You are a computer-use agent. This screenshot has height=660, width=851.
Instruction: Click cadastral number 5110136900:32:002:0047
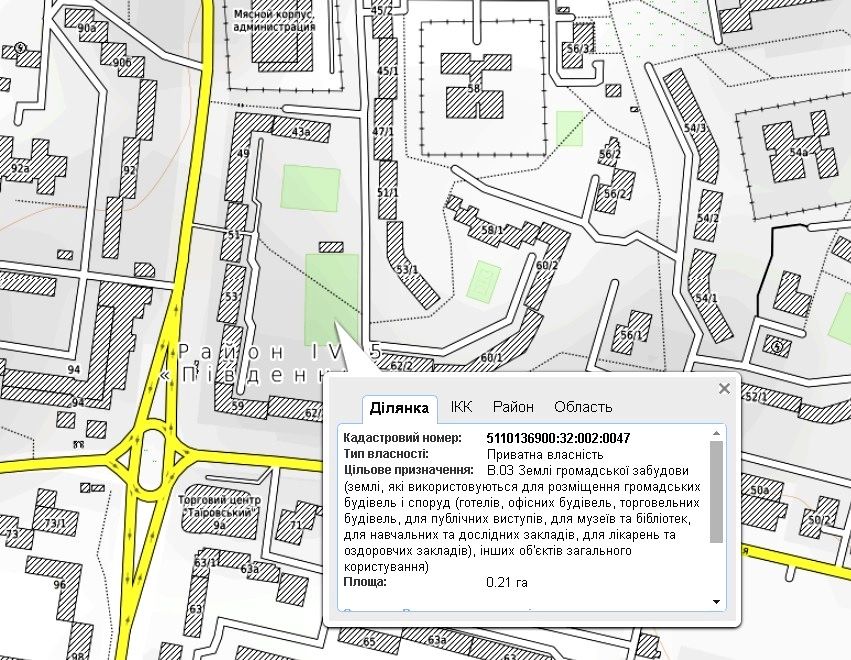pyautogui.click(x=558, y=438)
